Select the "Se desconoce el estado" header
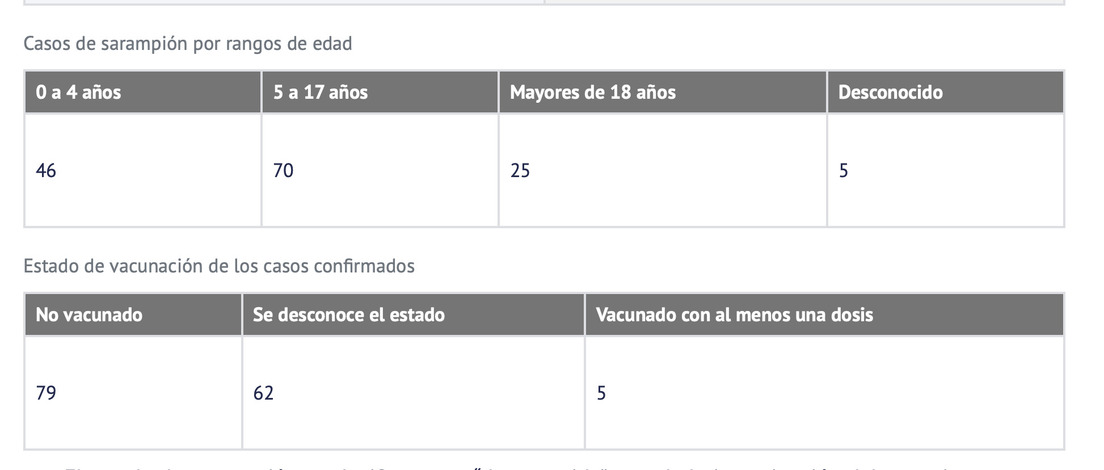The height and width of the screenshot is (470, 1104). click(x=348, y=314)
